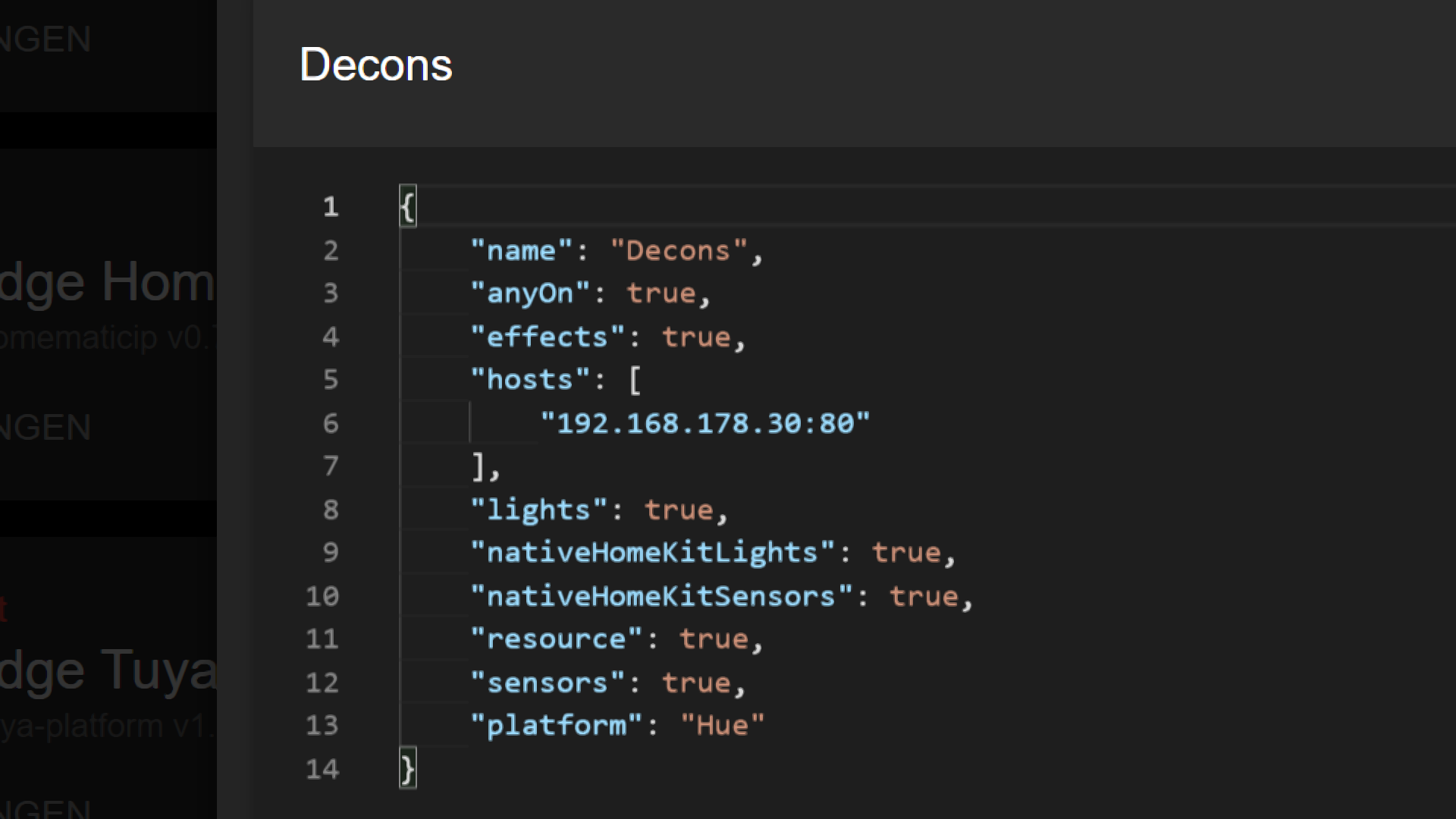Click the "Decons" name value string
This screenshot has height=819, width=1456.
pyautogui.click(x=679, y=251)
